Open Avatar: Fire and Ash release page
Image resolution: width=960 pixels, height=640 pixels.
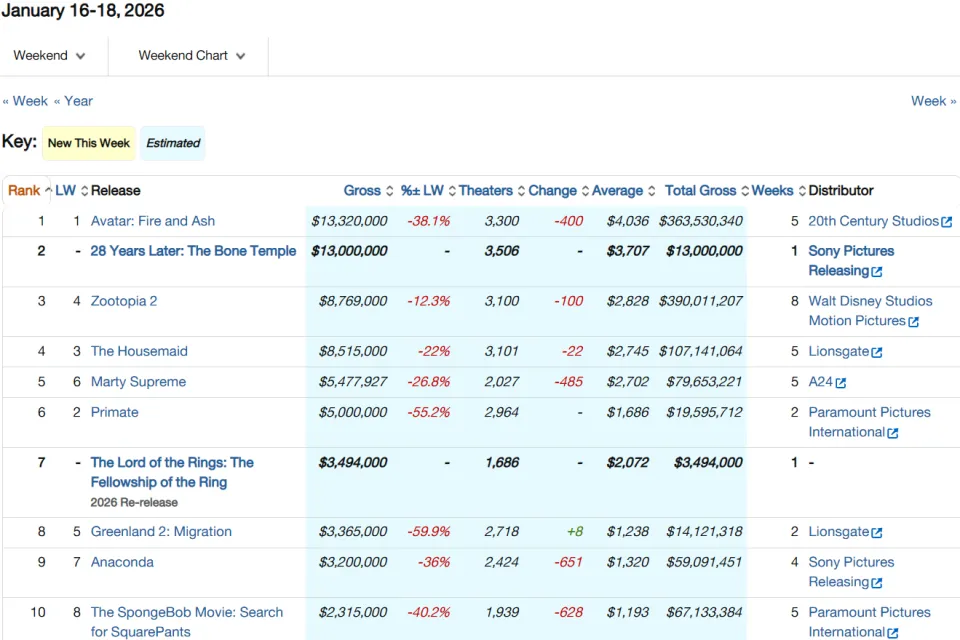[152, 221]
